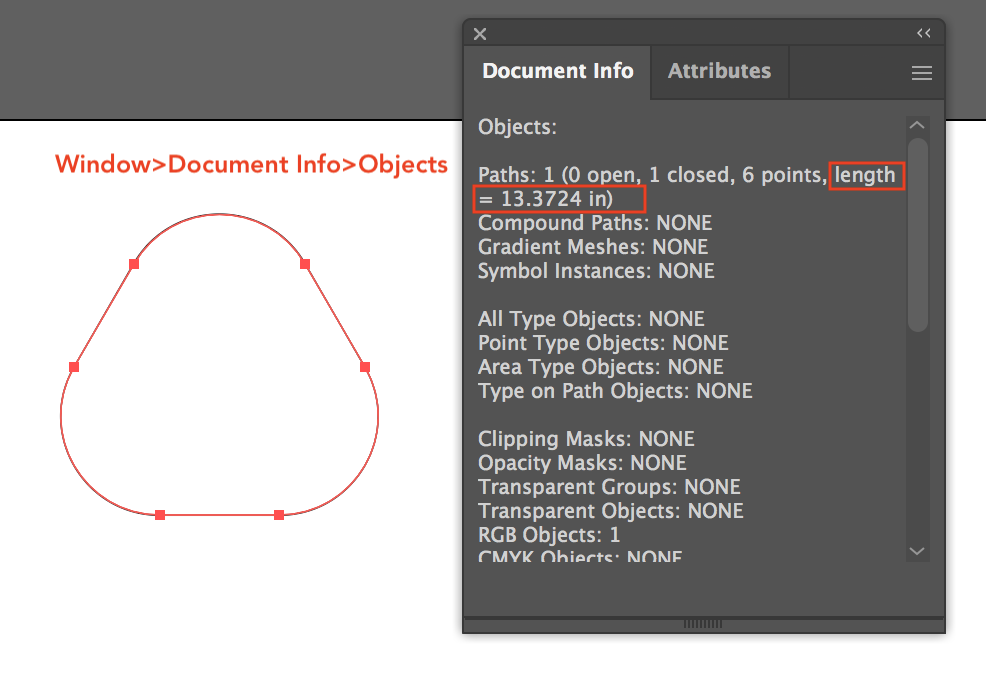Click 'Area Type Objects: NONE' line
986x676 pixels.
601,367
